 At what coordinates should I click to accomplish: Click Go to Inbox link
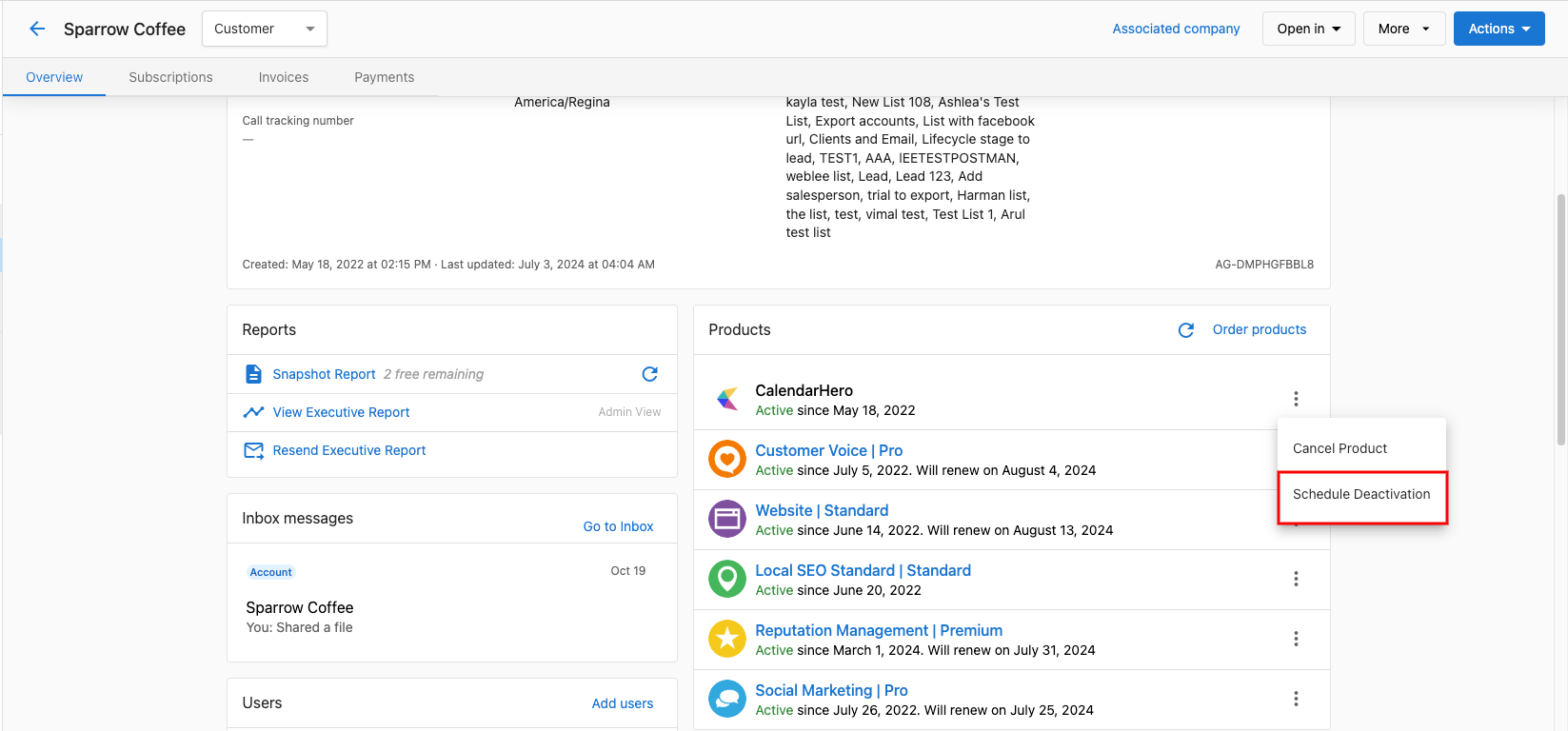[618, 526]
